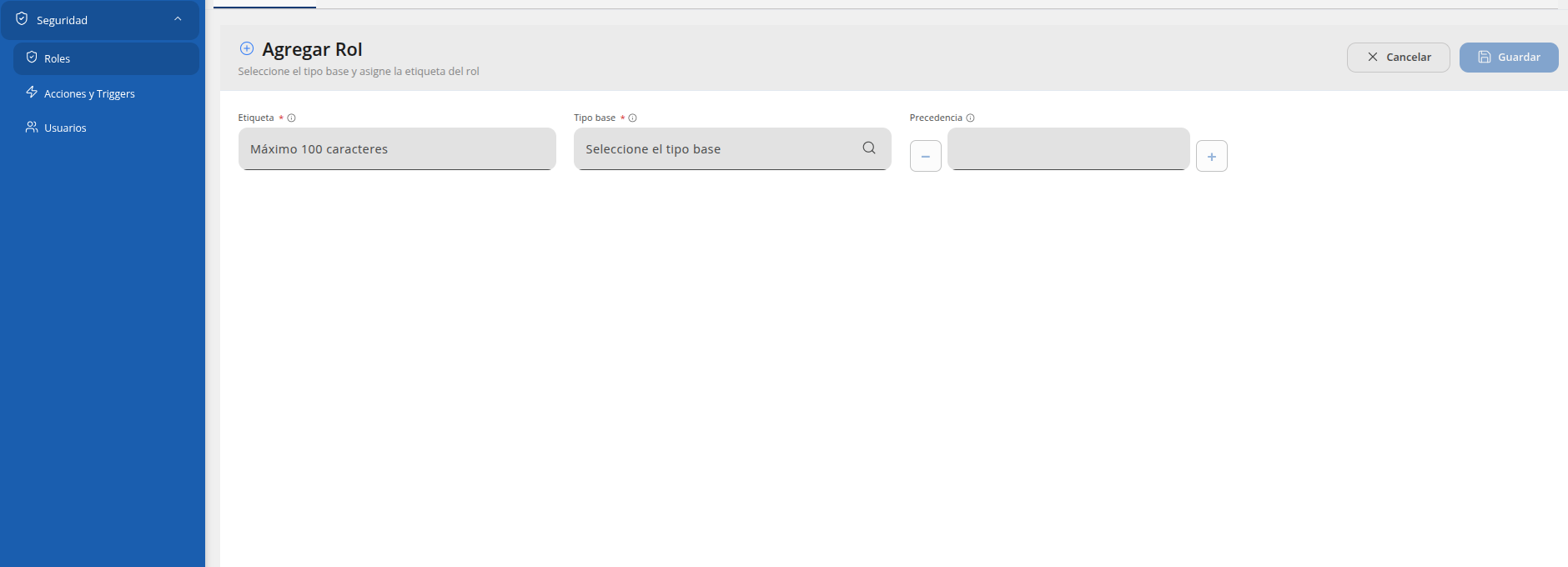Click the save disk icon in Guardar

click(x=1485, y=58)
